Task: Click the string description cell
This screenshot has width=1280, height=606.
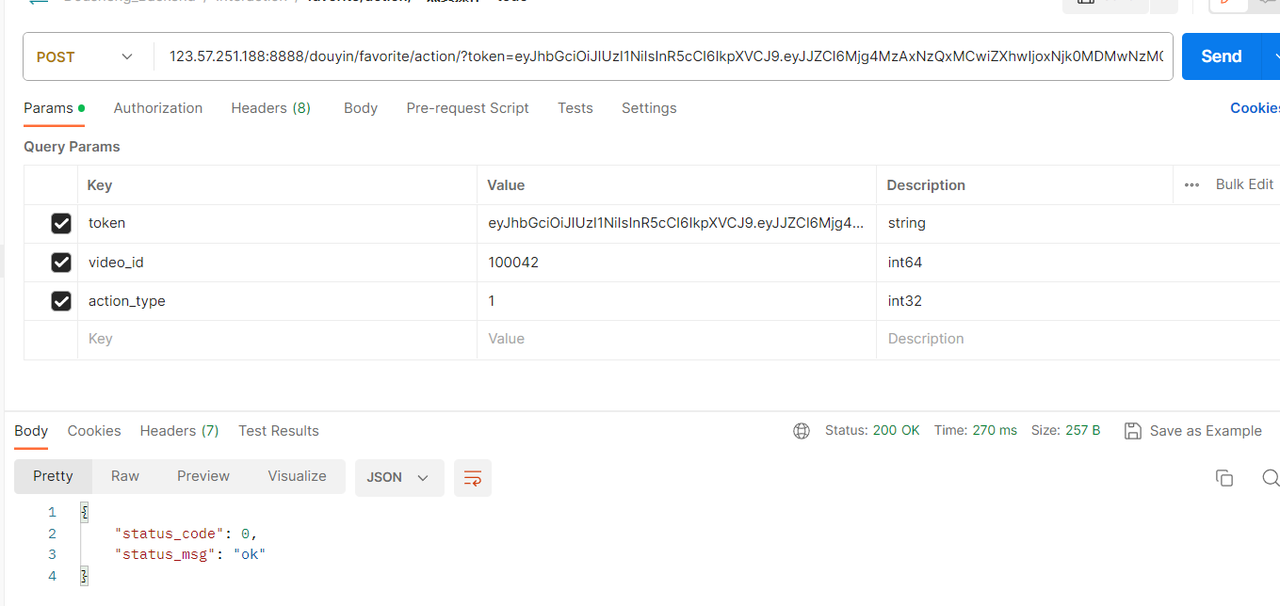Action: (1078, 224)
